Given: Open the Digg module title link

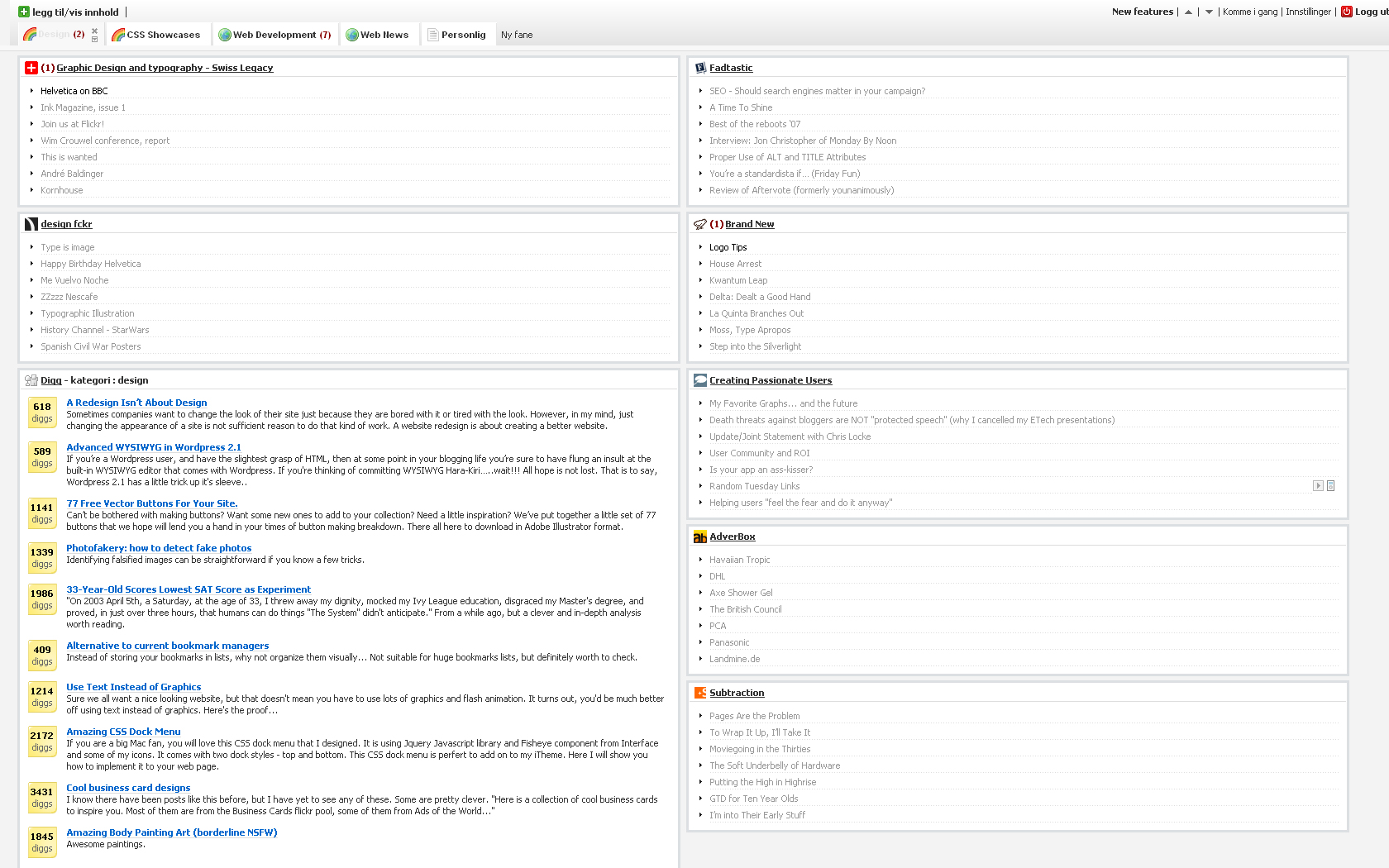Looking at the screenshot, I should coord(51,380).
